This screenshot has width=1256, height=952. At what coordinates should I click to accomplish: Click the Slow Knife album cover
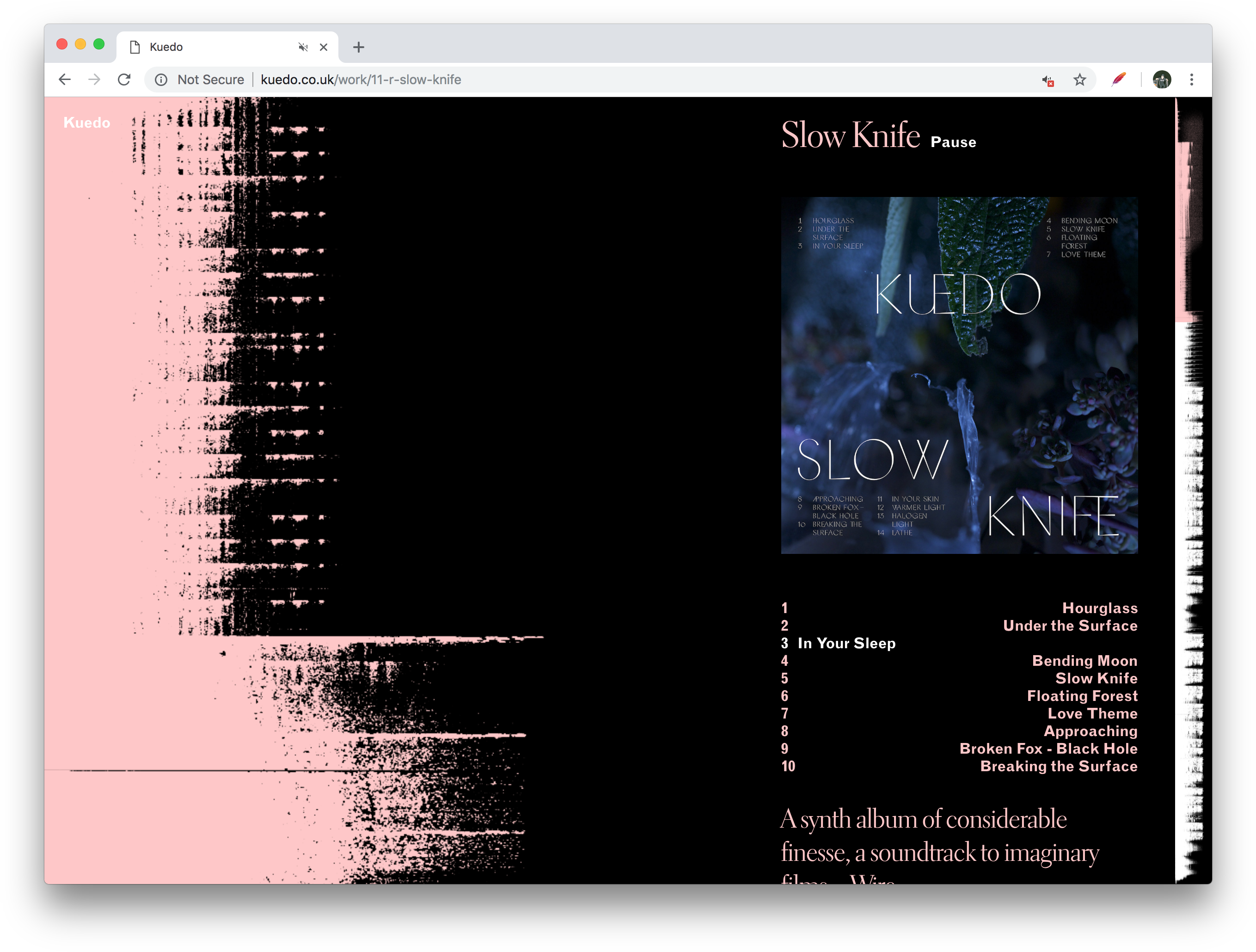(959, 375)
